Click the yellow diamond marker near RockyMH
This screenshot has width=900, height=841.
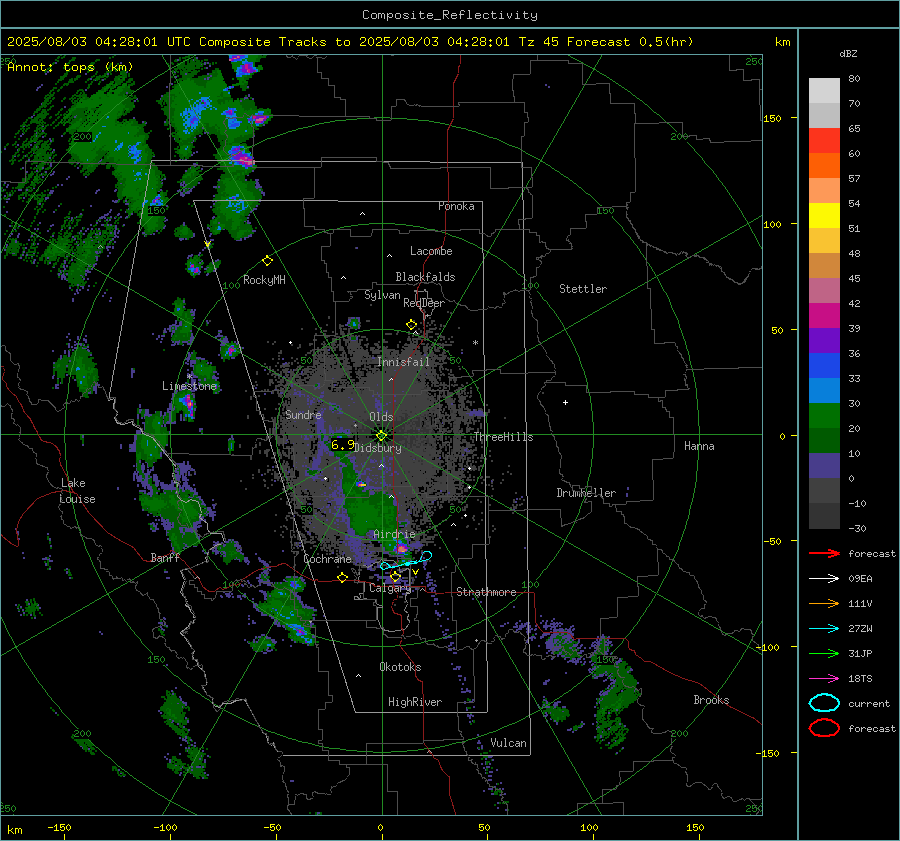[267, 261]
